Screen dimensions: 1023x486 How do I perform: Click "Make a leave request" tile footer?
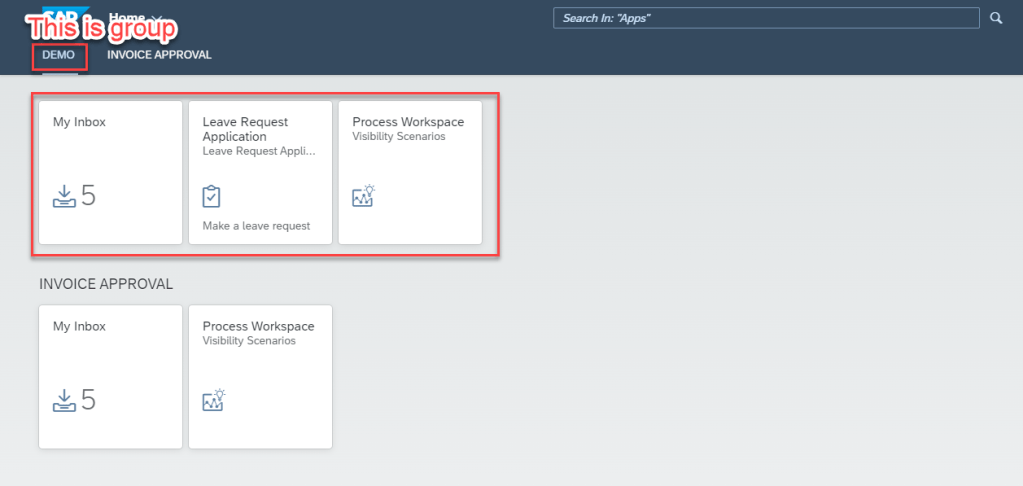[256, 226]
